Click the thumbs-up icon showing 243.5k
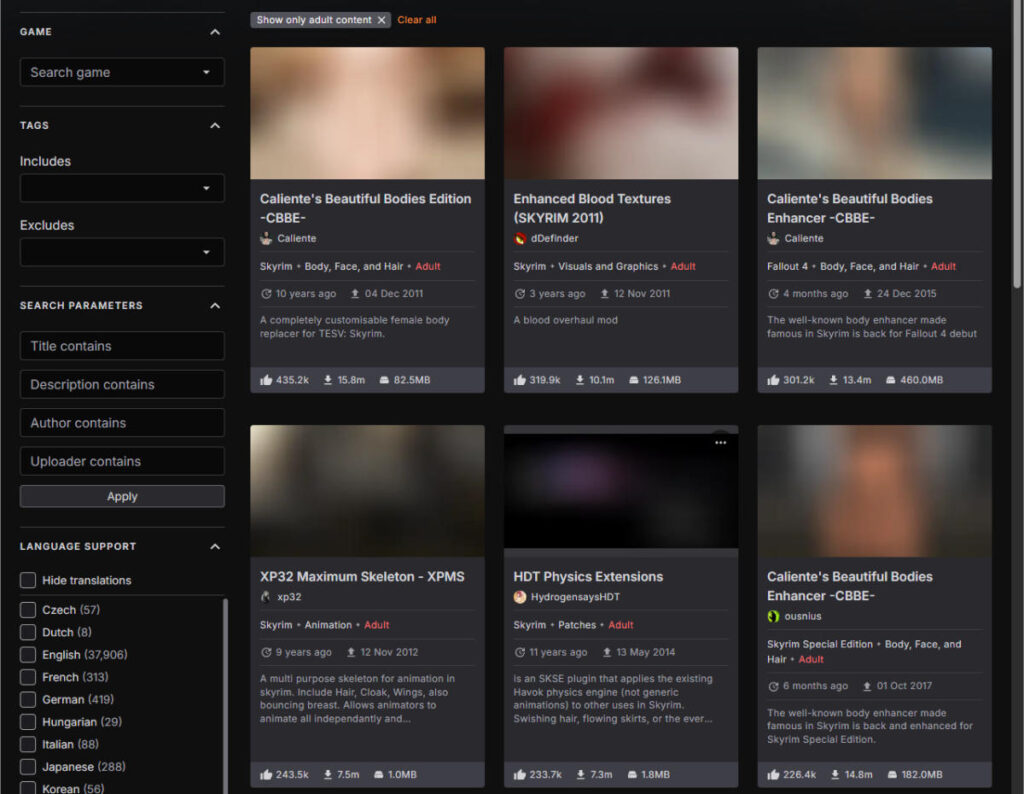Image resolution: width=1024 pixels, height=794 pixels. coord(266,774)
